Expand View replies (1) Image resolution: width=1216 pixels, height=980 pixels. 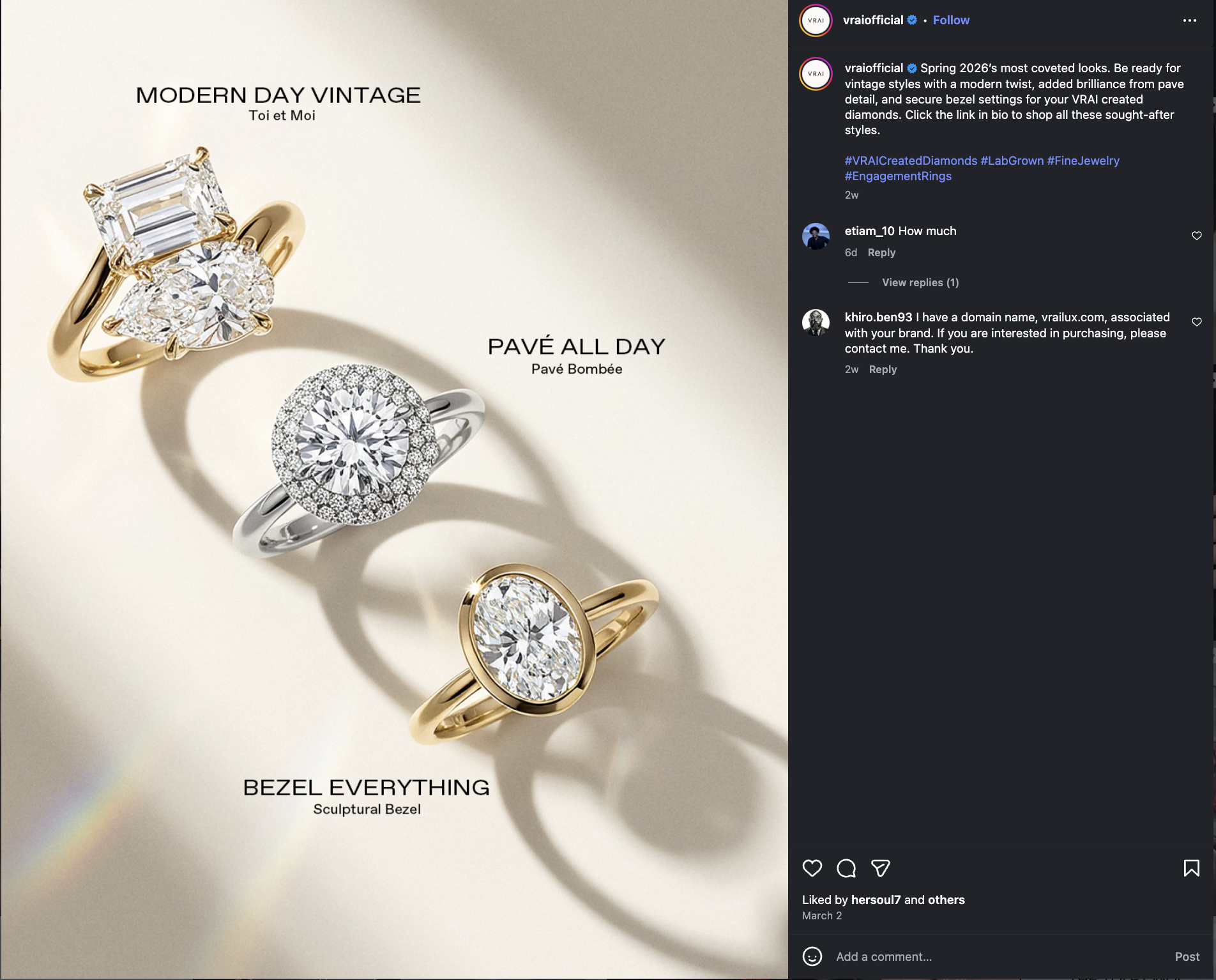coord(920,282)
